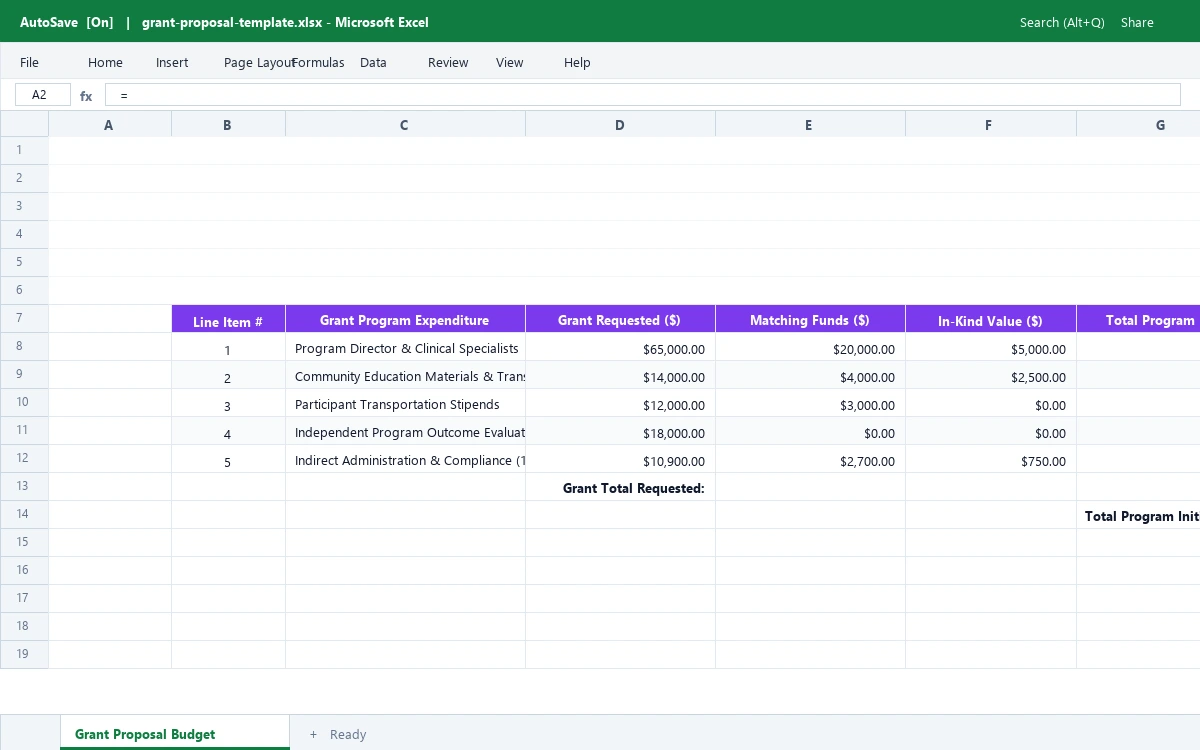This screenshot has width=1200, height=750.
Task: Select column E header
Action: click(810, 125)
